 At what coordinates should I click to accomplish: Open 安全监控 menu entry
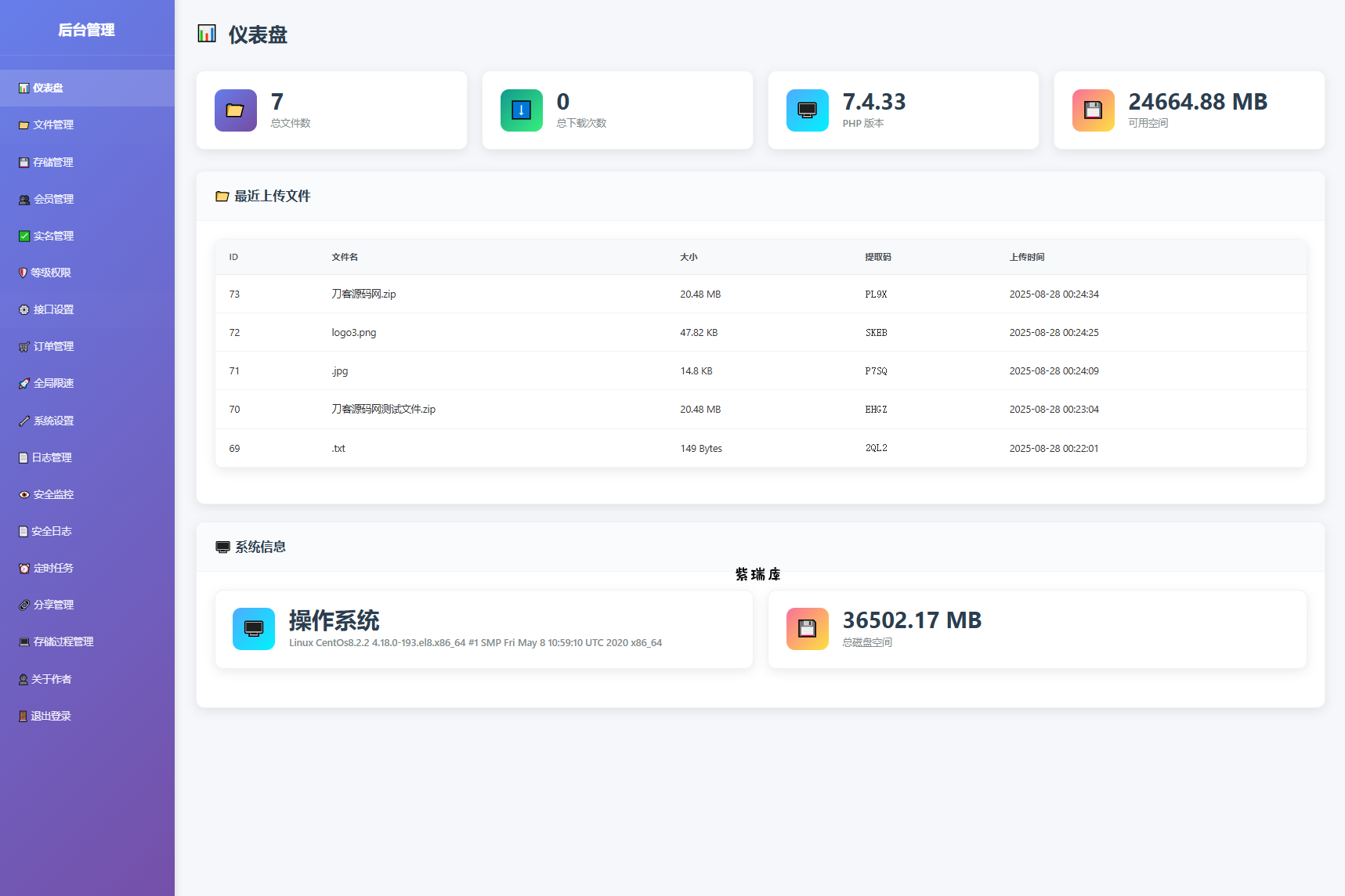point(53,494)
